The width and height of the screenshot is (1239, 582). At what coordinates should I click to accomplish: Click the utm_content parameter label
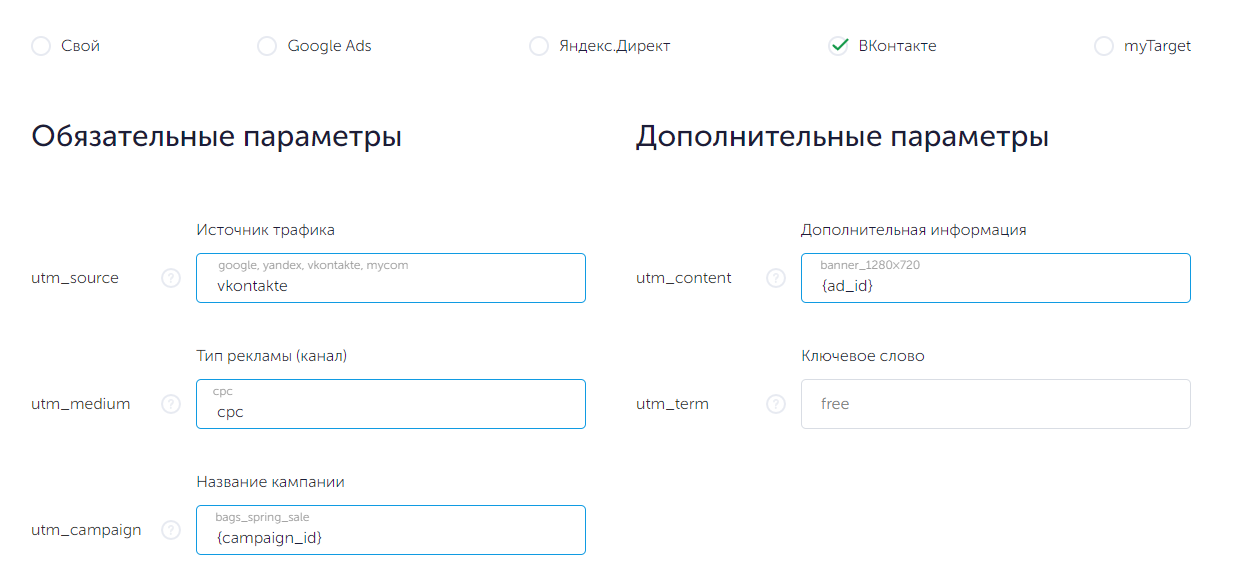(684, 278)
